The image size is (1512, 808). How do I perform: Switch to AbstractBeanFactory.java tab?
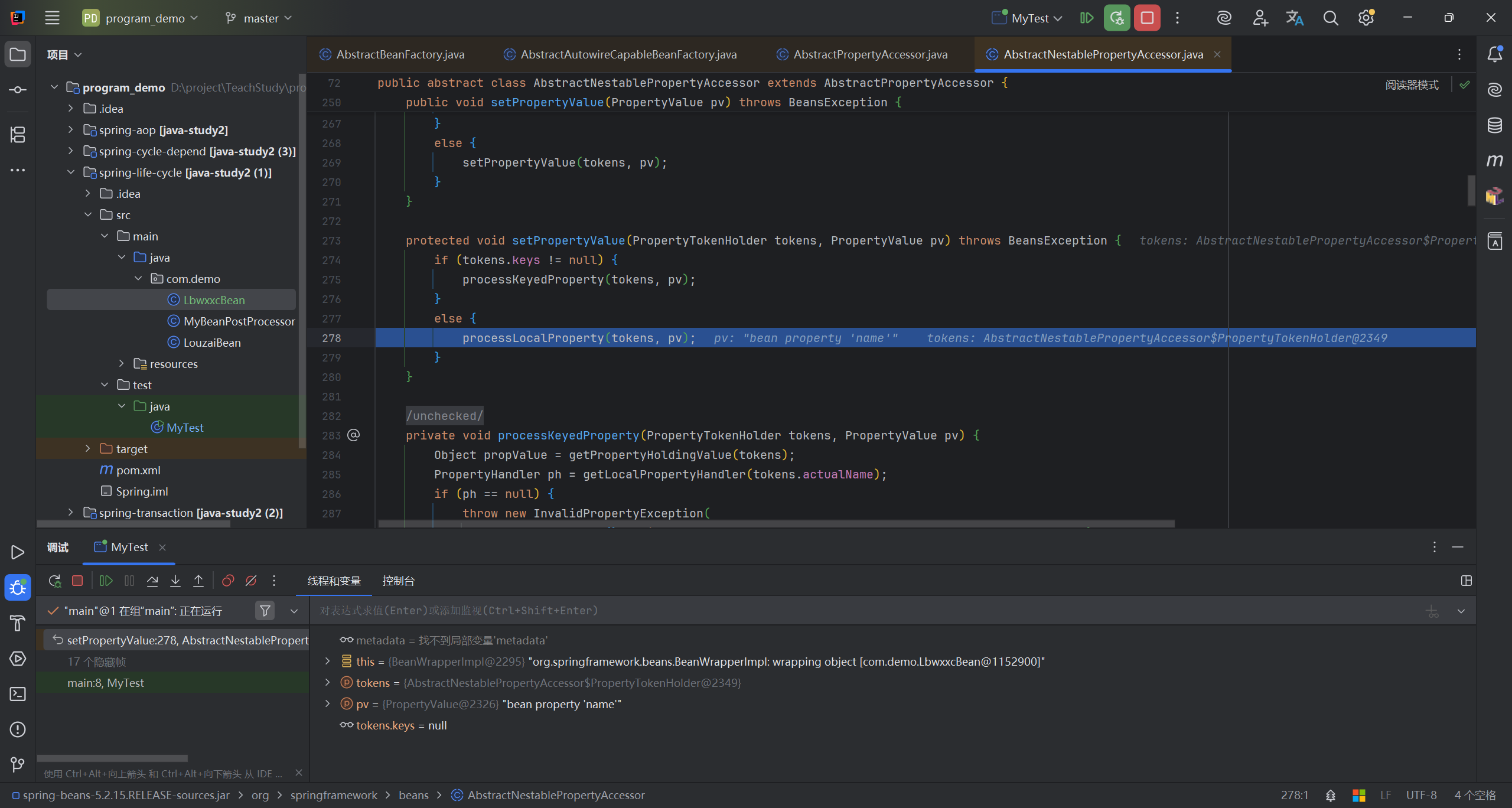[x=400, y=54]
